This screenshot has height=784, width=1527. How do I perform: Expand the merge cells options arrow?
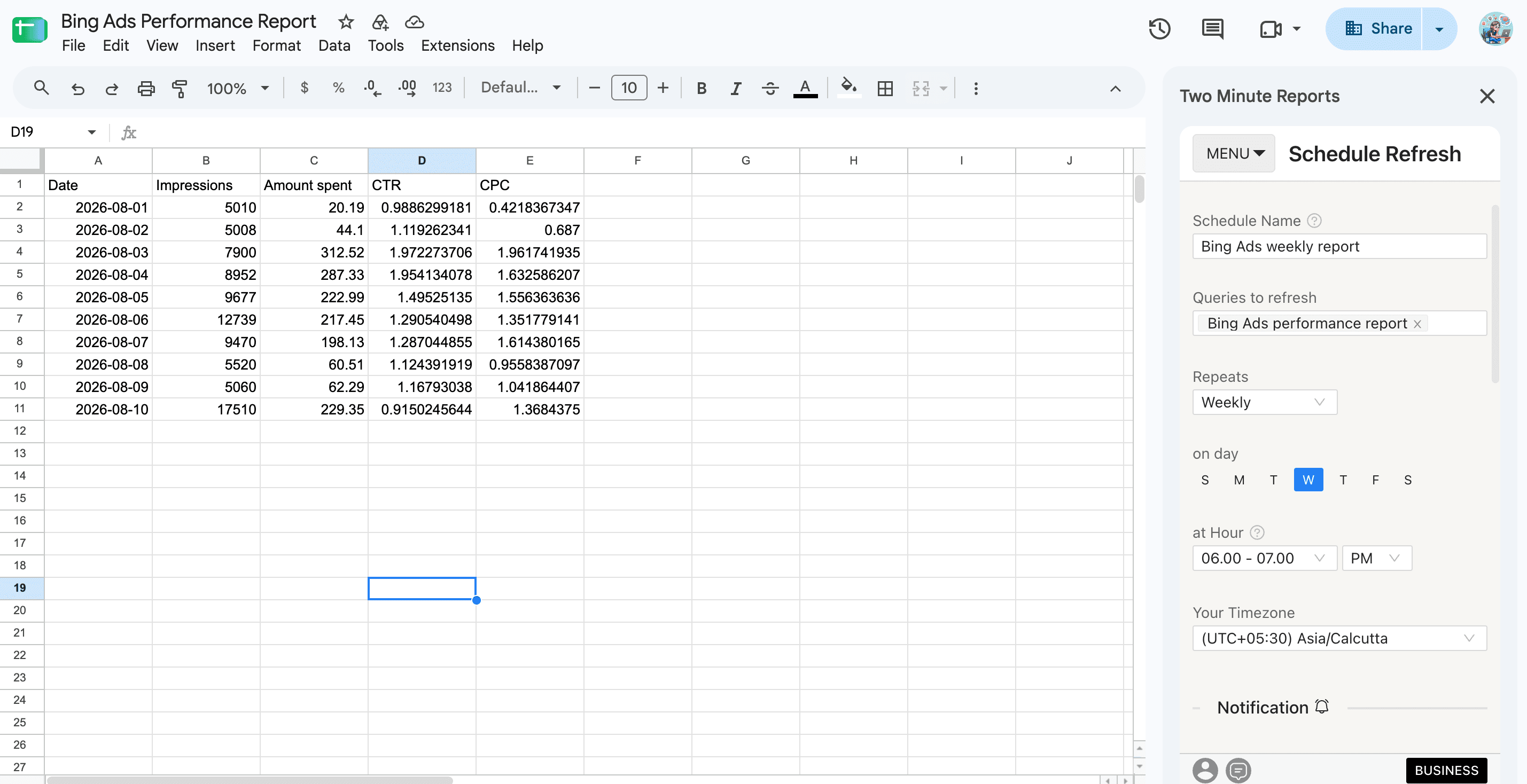(x=943, y=88)
